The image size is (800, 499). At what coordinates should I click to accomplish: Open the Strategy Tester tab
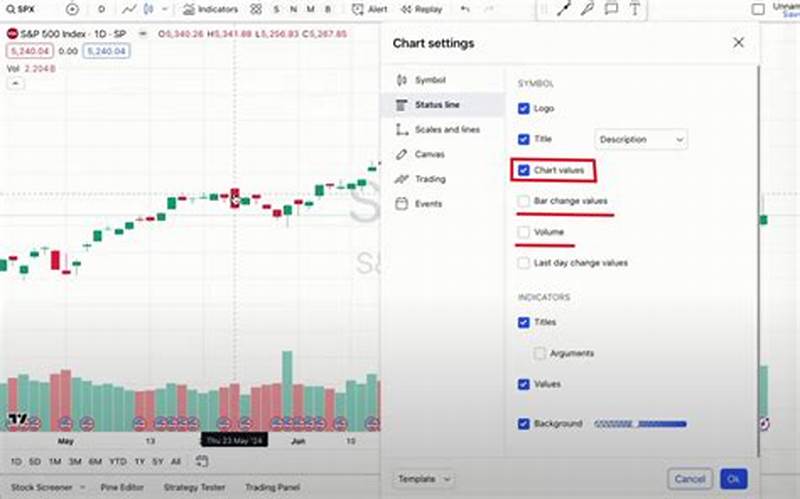coord(194,487)
